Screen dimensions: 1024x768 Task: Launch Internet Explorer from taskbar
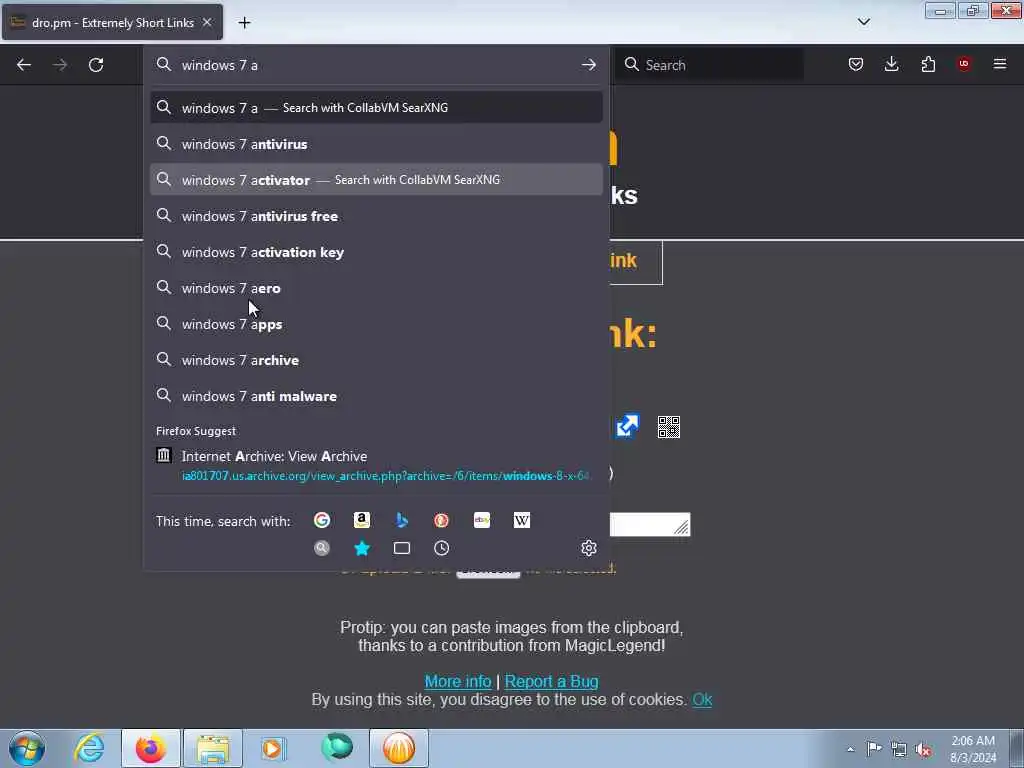[x=89, y=748]
